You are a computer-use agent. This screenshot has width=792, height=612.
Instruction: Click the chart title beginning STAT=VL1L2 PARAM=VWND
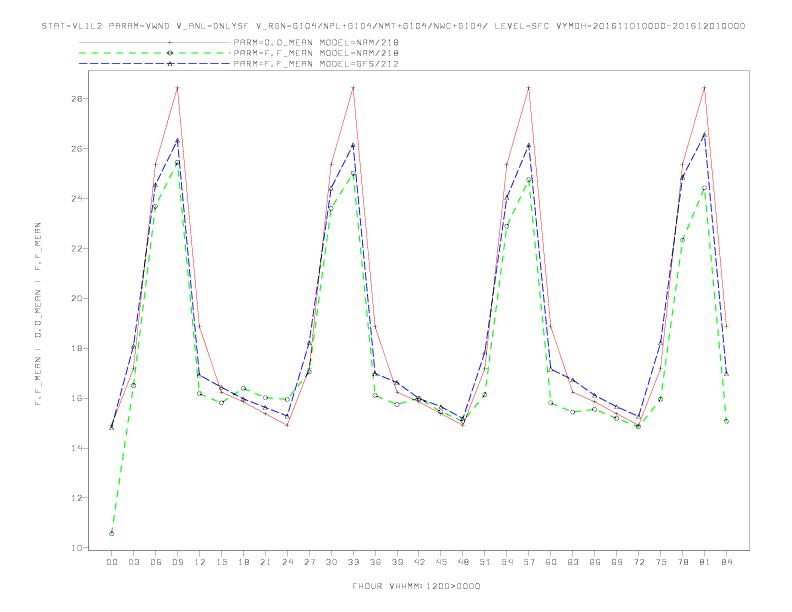[x=393, y=26]
